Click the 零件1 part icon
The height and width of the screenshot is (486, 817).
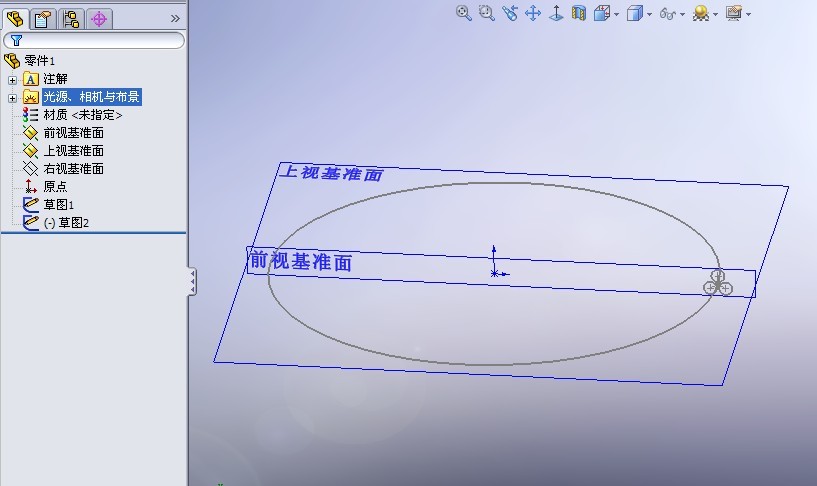click(12, 60)
